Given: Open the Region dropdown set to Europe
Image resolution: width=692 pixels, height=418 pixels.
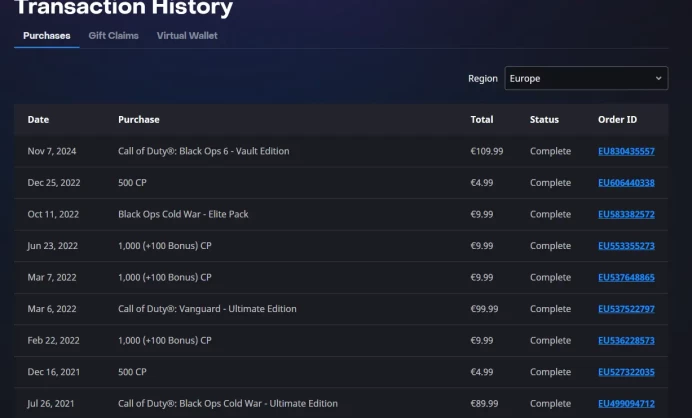Looking at the screenshot, I should click(586, 78).
